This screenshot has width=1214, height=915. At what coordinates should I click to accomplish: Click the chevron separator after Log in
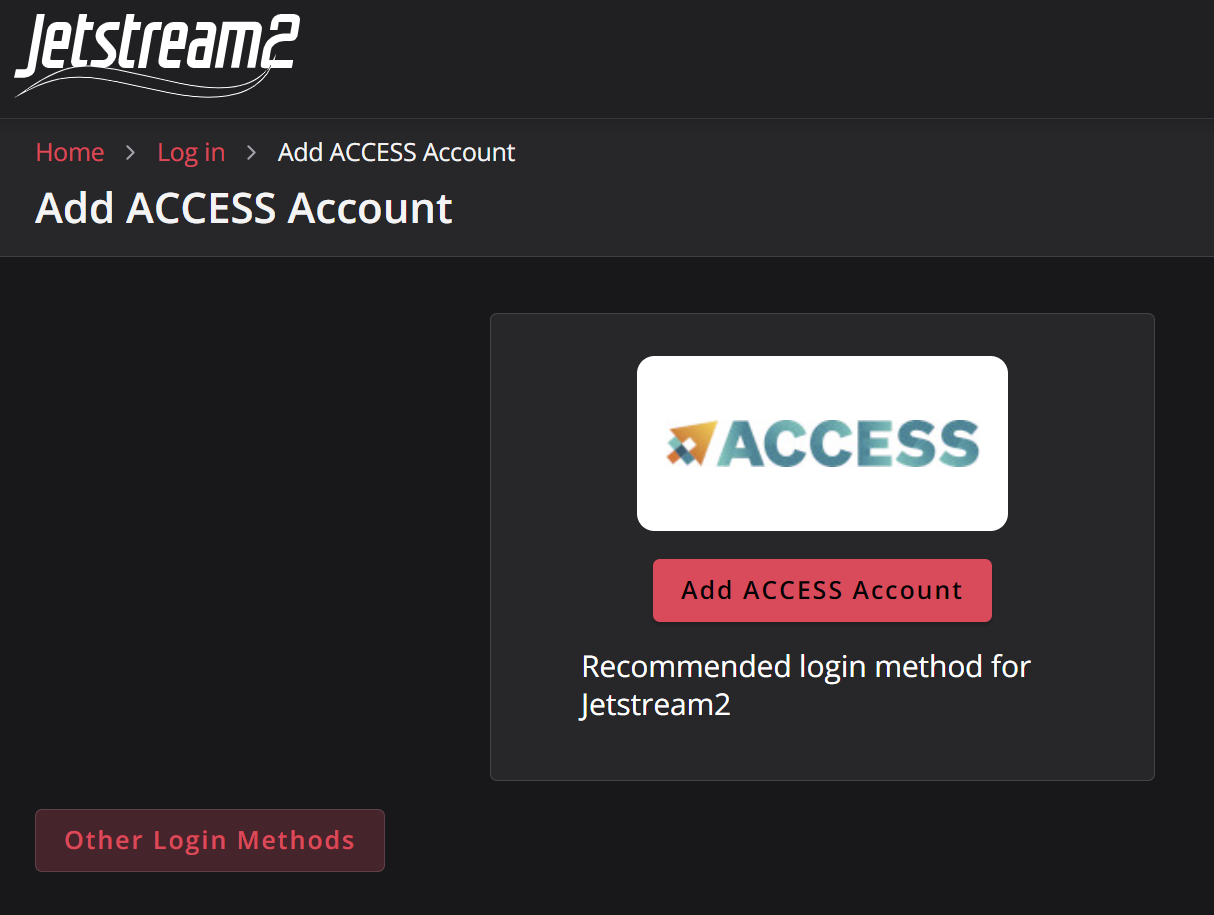[x=251, y=152]
